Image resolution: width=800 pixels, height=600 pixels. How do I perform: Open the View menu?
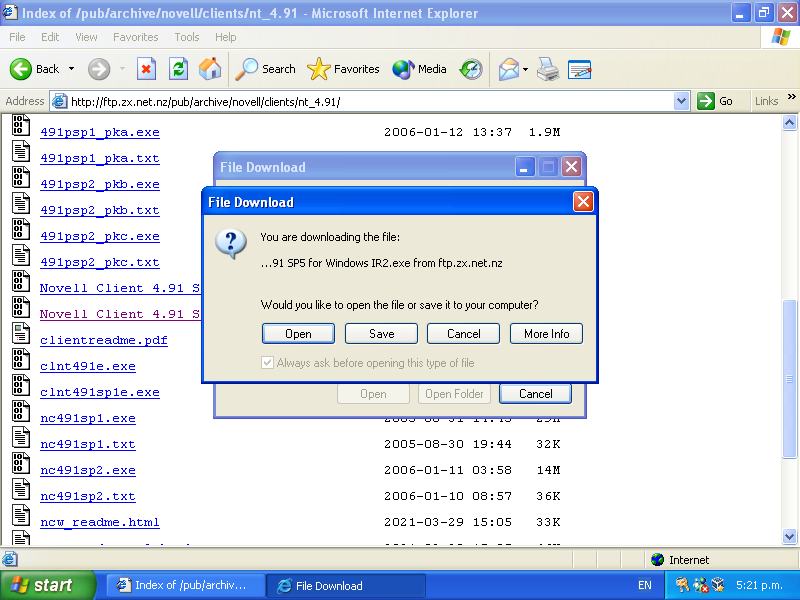(x=86, y=37)
